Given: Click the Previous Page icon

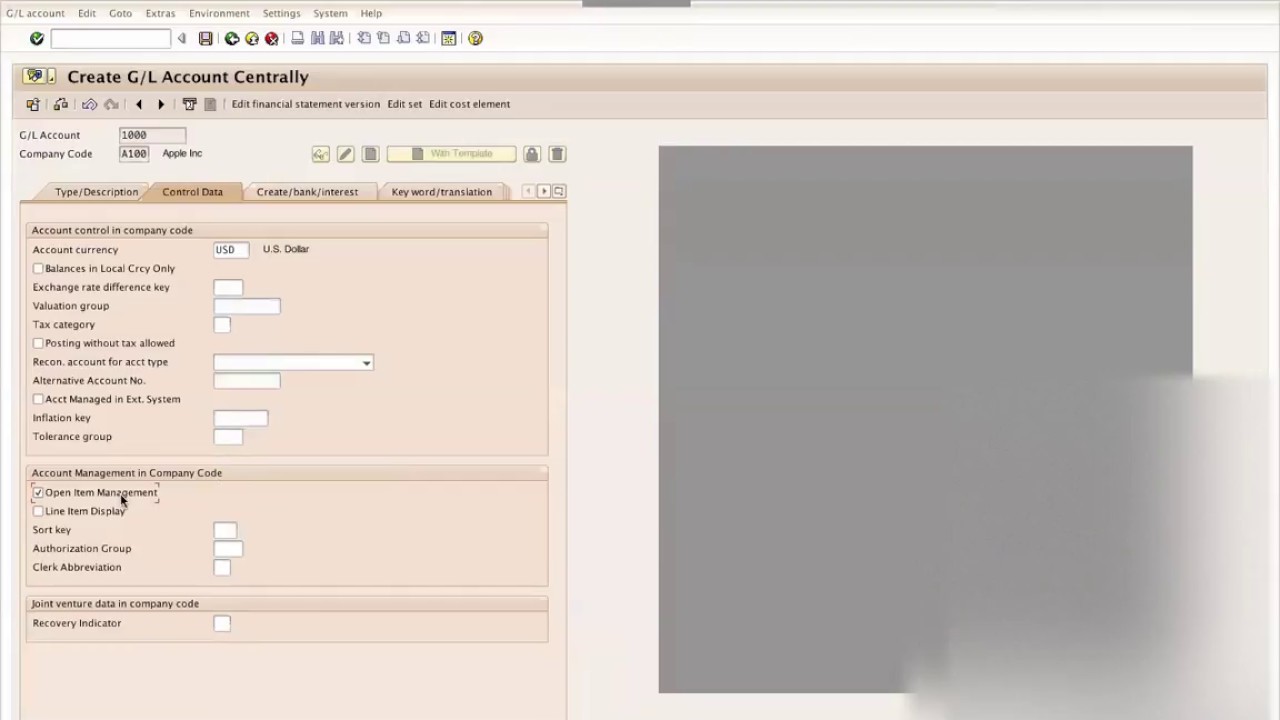Looking at the screenshot, I should [x=383, y=38].
